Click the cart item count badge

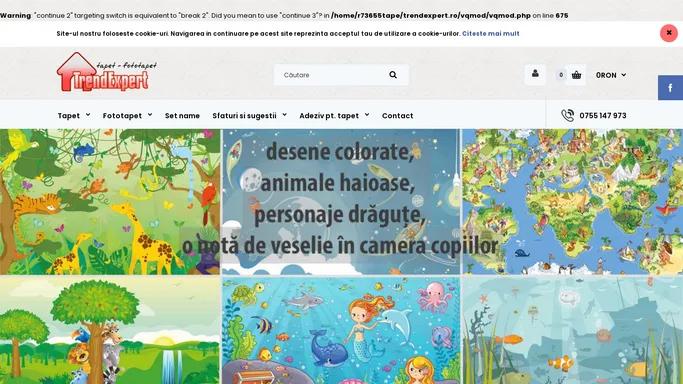tap(561, 75)
